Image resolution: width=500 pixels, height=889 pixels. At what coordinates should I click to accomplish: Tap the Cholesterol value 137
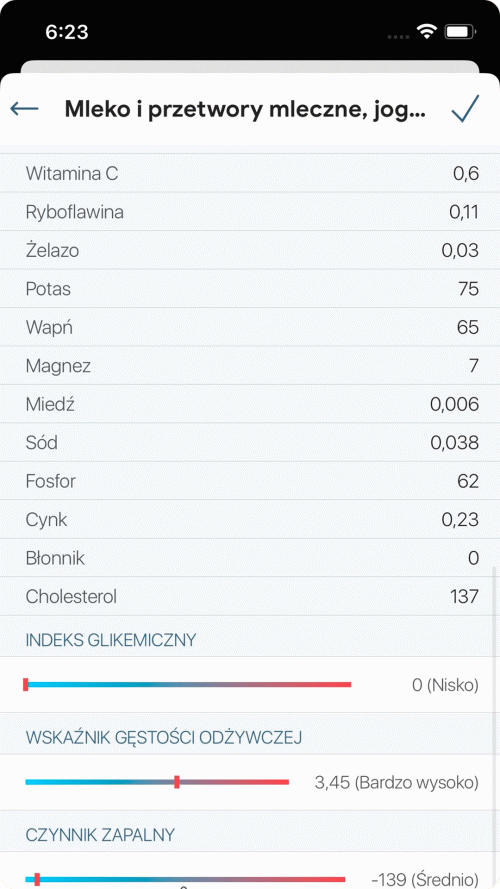(x=463, y=596)
